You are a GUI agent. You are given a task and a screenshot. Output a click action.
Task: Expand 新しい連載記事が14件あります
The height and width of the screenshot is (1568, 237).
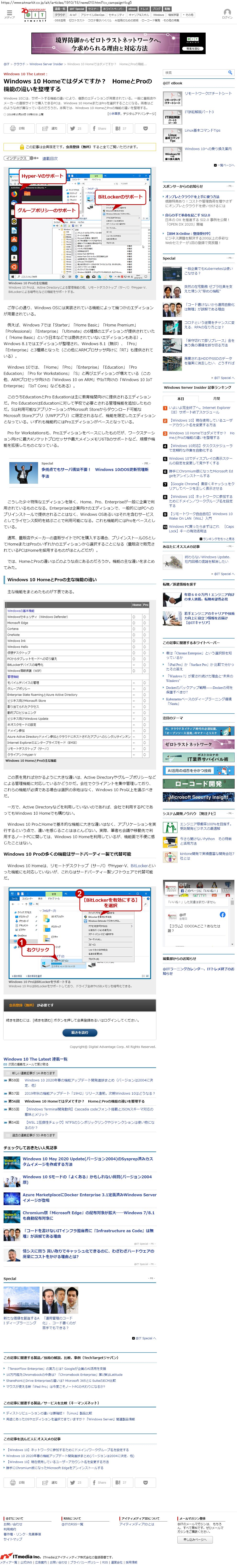pyautogui.click(x=31, y=1073)
